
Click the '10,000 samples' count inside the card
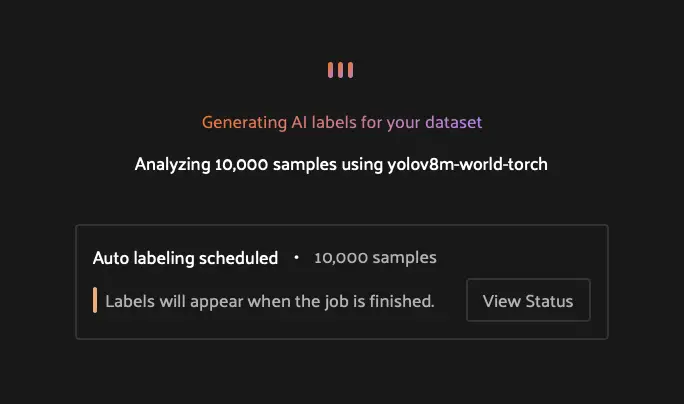[x=375, y=258]
